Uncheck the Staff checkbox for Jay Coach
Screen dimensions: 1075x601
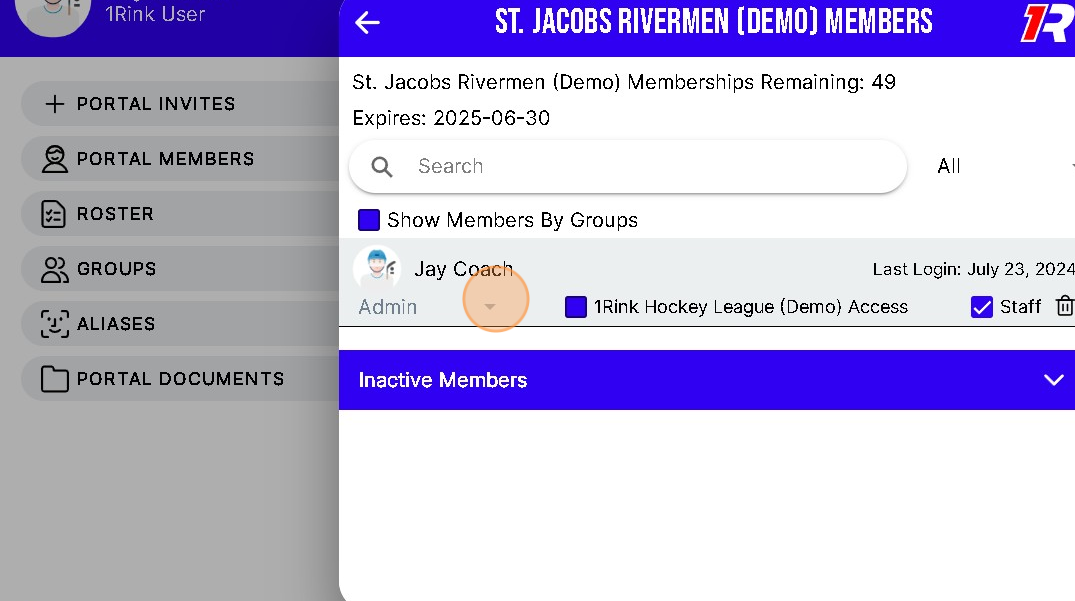[982, 307]
